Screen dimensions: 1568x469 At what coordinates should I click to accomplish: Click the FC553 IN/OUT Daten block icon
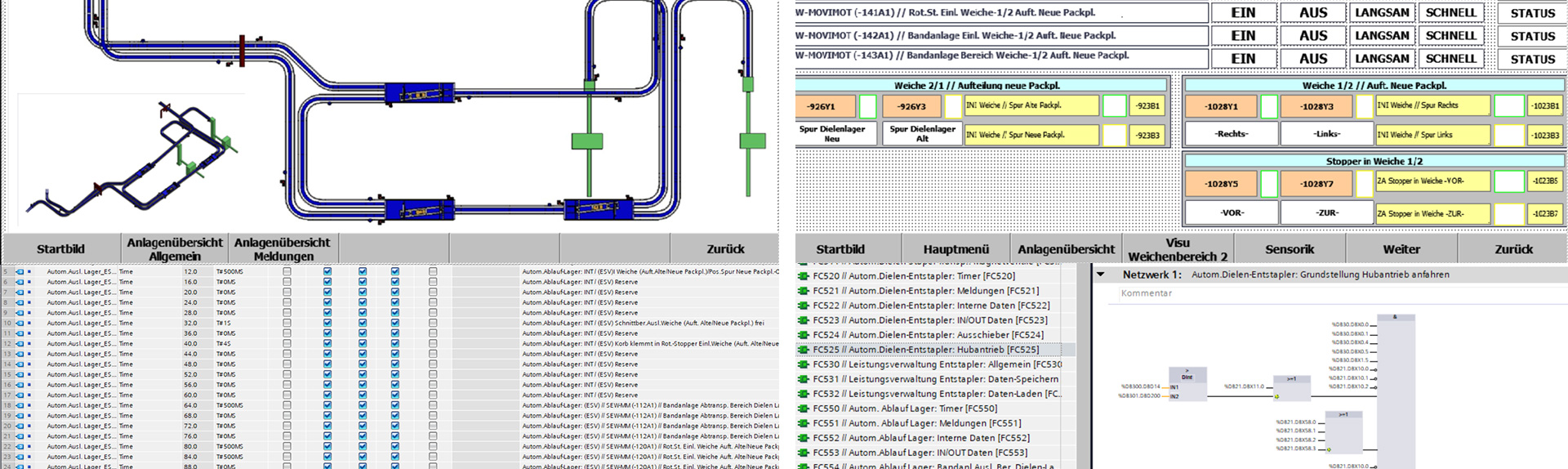(x=803, y=453)
